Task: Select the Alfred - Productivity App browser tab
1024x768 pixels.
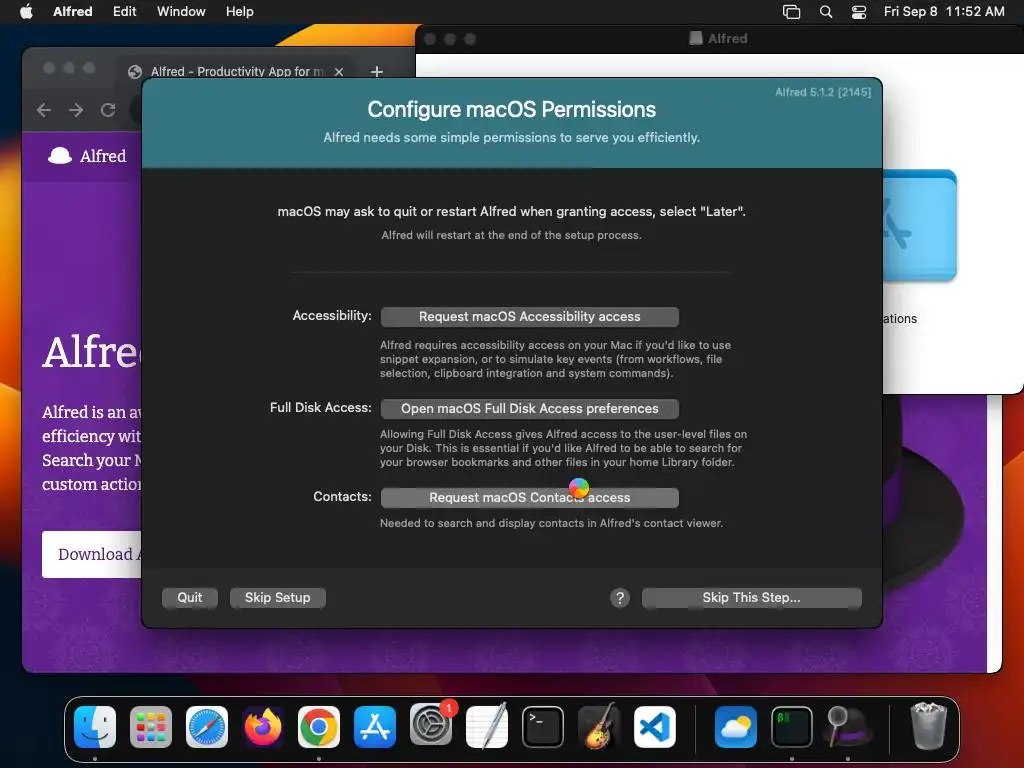Action: (x=236, y=71)
